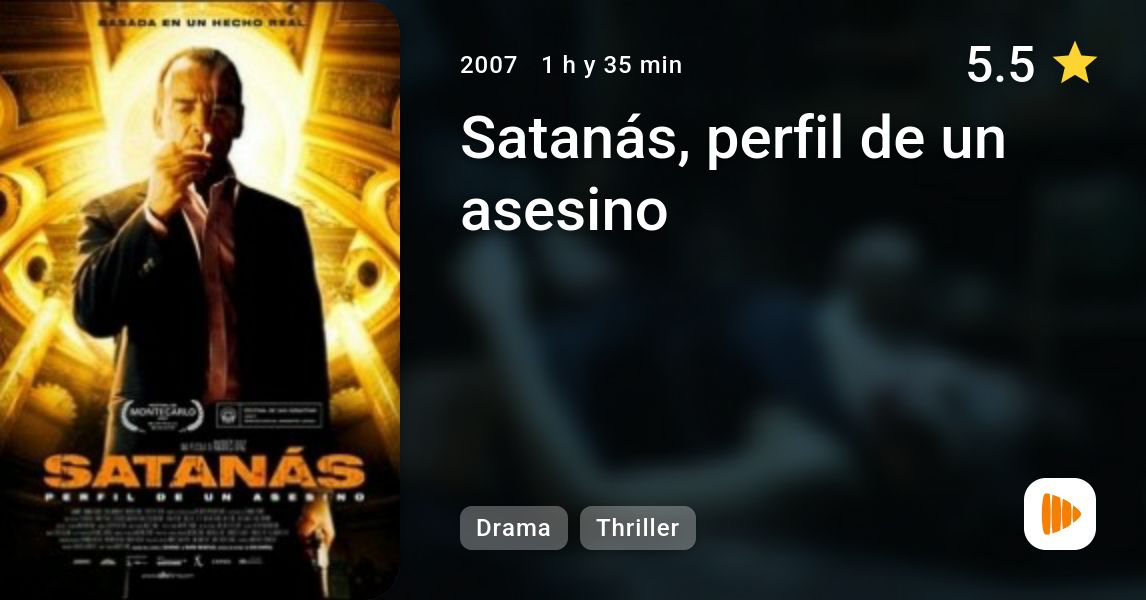
Task: Select the Thriller genre tag
Action: pos(637,528)
